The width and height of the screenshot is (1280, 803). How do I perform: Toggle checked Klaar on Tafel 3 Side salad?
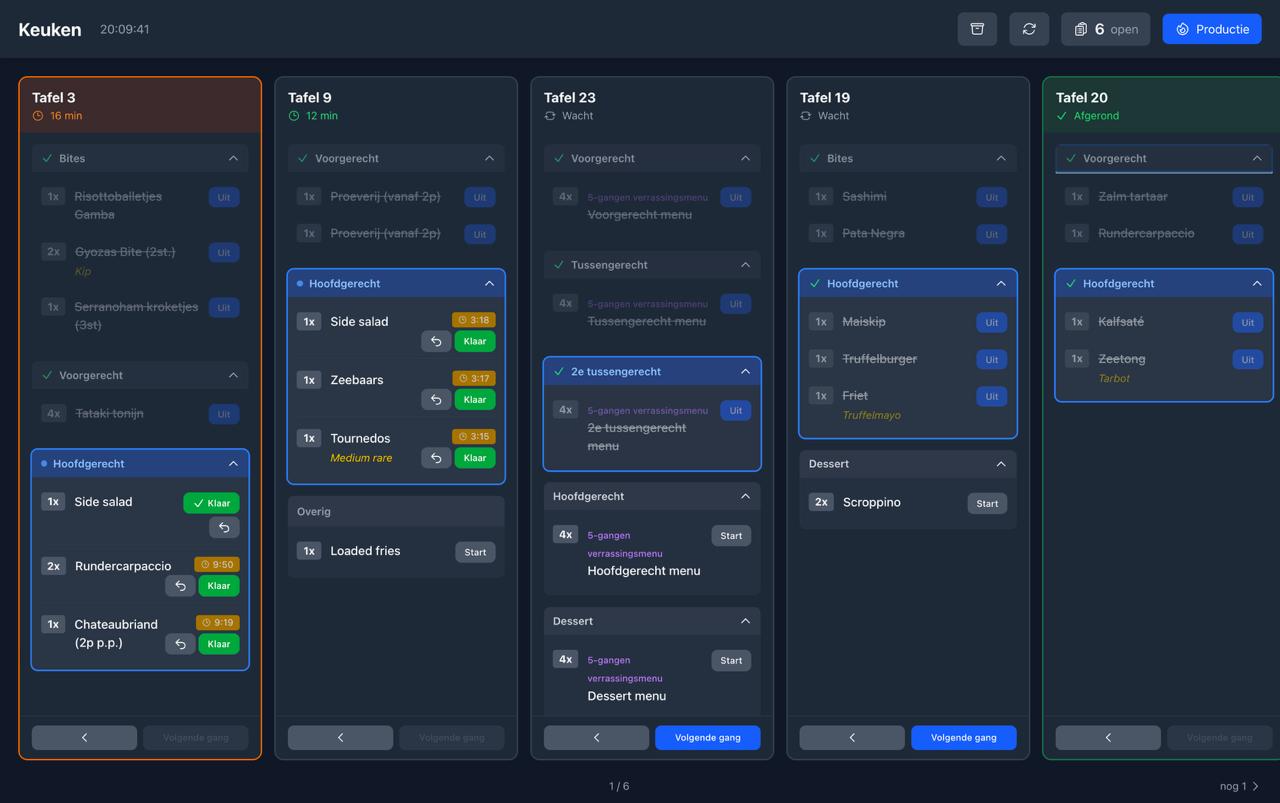211,503
